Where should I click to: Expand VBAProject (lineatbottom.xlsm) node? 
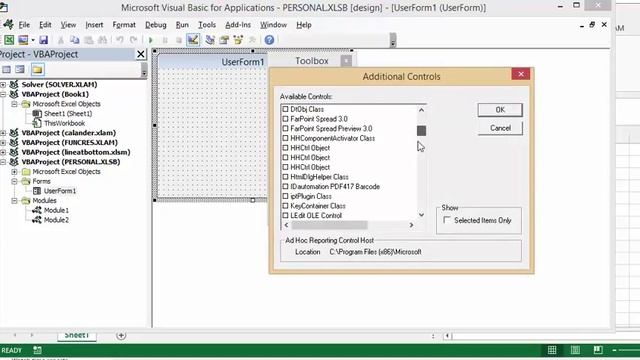pos(3,152)
